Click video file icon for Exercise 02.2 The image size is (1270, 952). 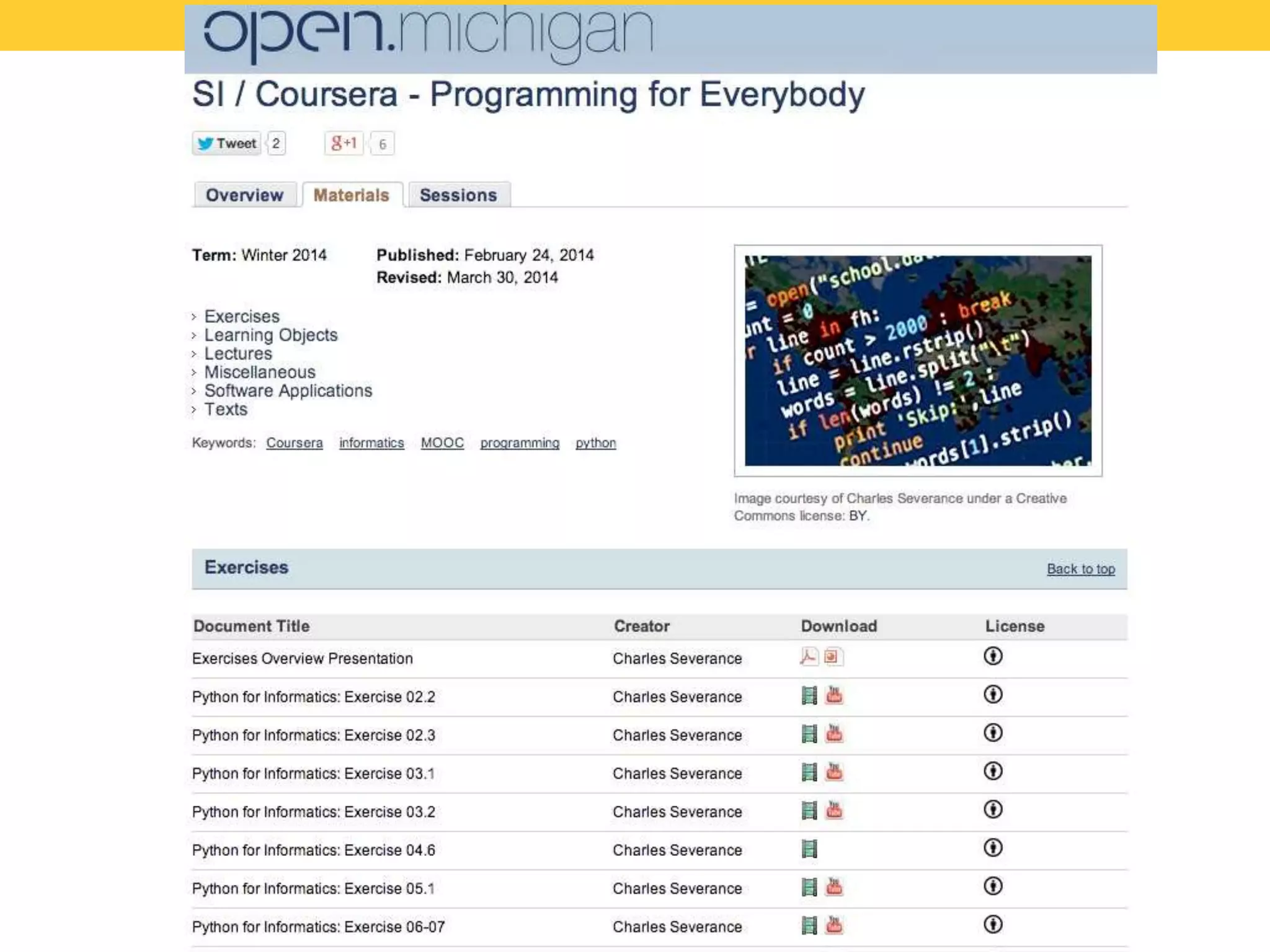coord(809,695)
